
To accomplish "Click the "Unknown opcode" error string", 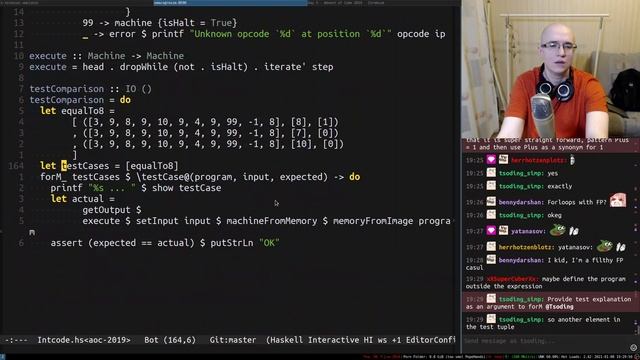I will pos(290,34).
